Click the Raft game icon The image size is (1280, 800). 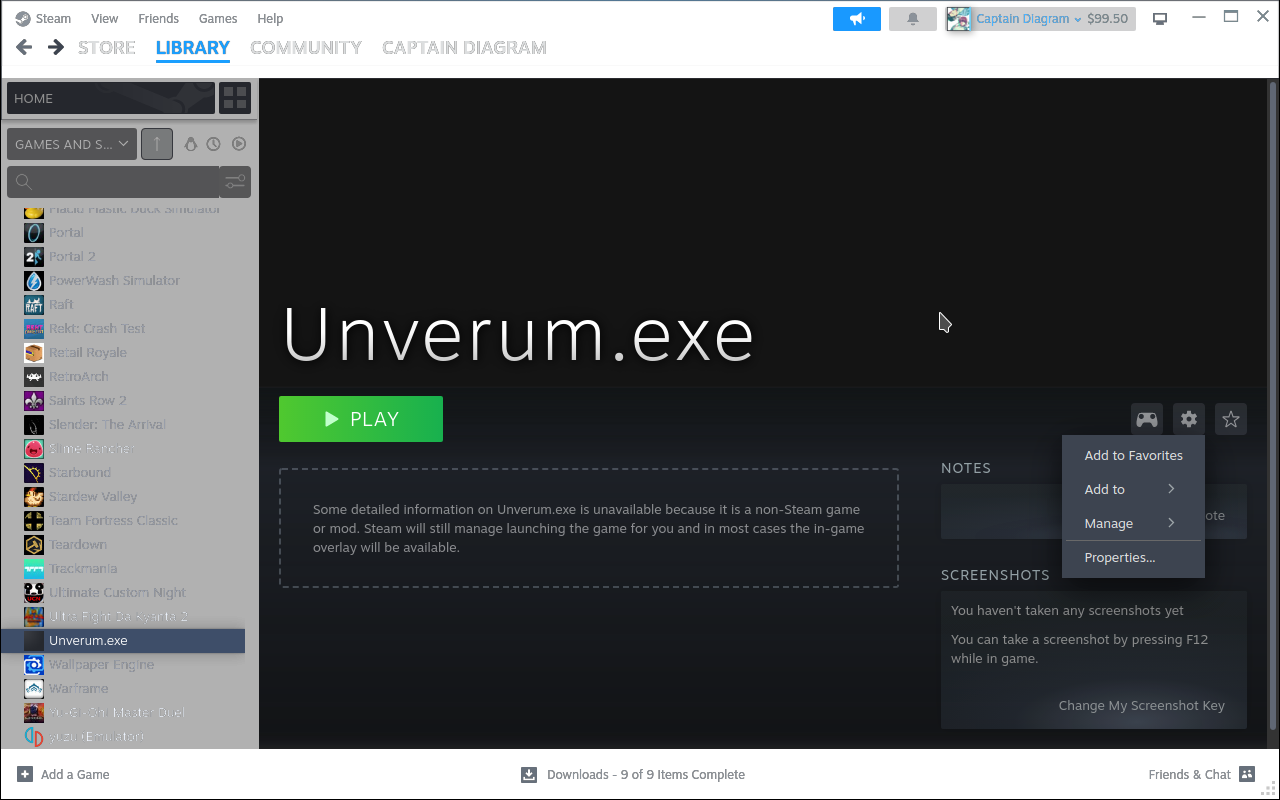coord(34,304)
